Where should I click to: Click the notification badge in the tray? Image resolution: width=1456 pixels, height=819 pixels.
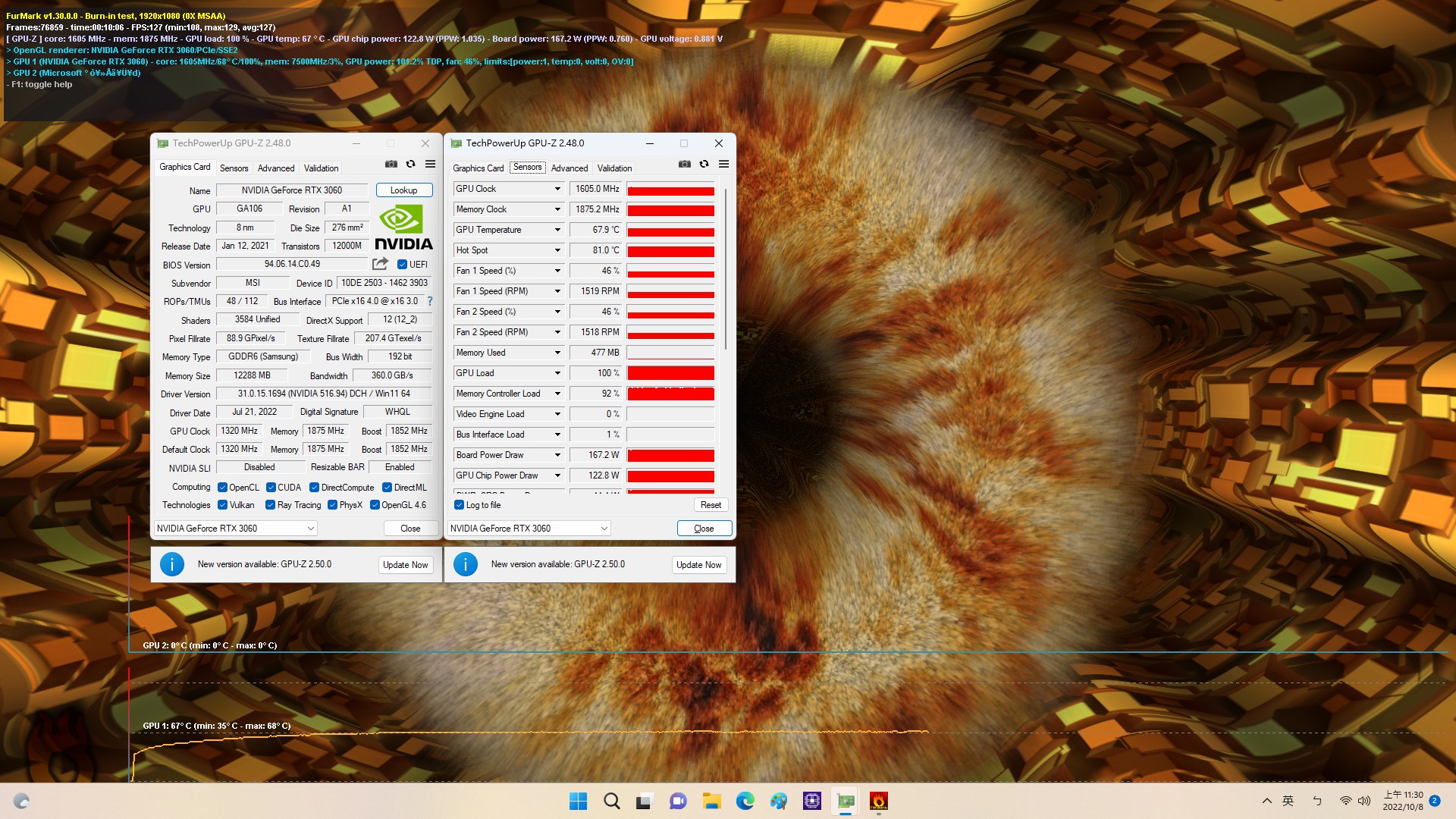coord(1434,800)
